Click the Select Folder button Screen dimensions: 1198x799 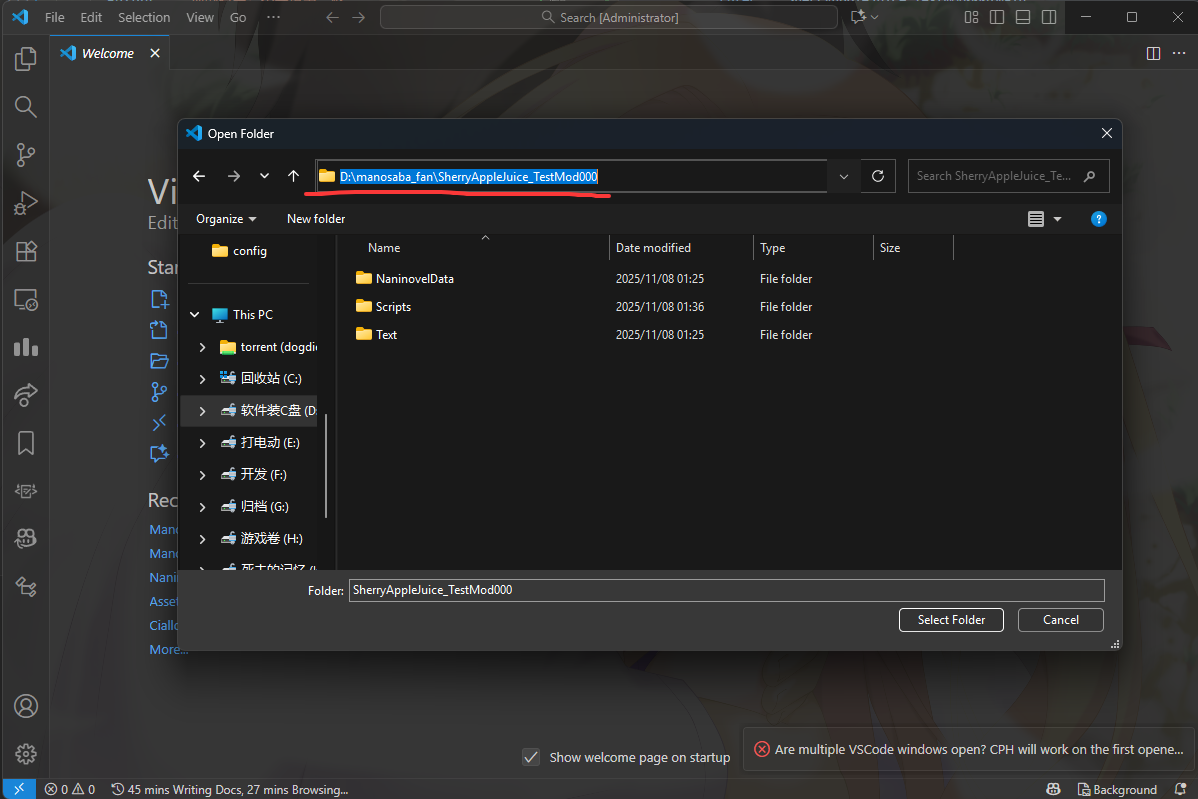point(951,620)
